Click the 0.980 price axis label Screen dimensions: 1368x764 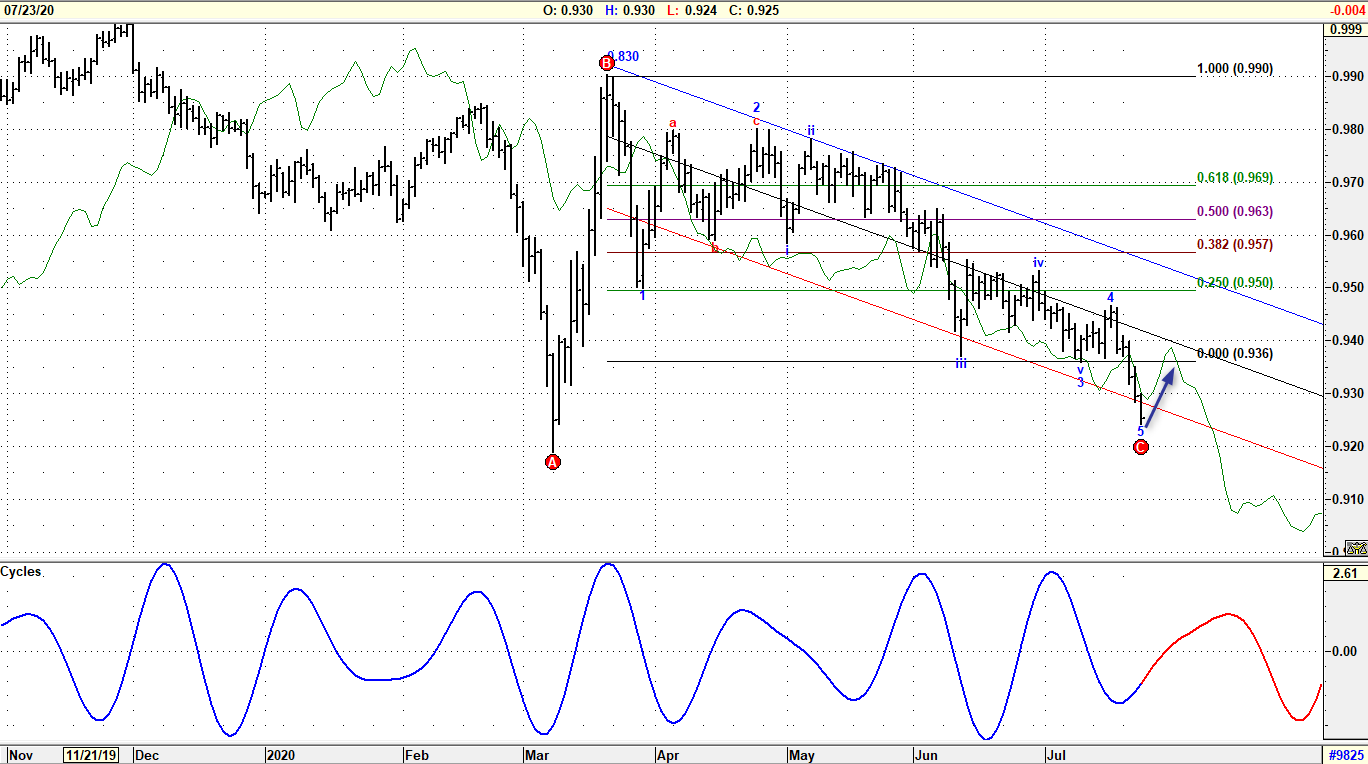[x=1347, y=130]
